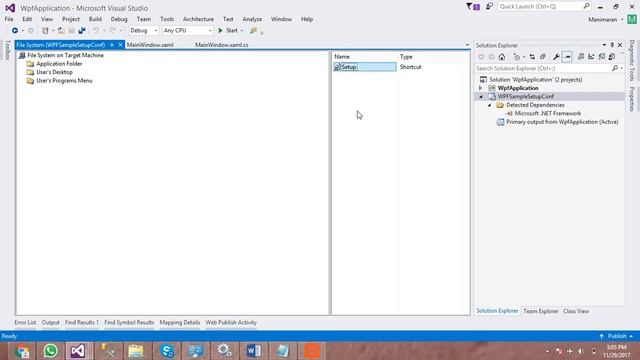
Task: Click the feedback icon beside Quick Launch
Action: click(489, 7)
